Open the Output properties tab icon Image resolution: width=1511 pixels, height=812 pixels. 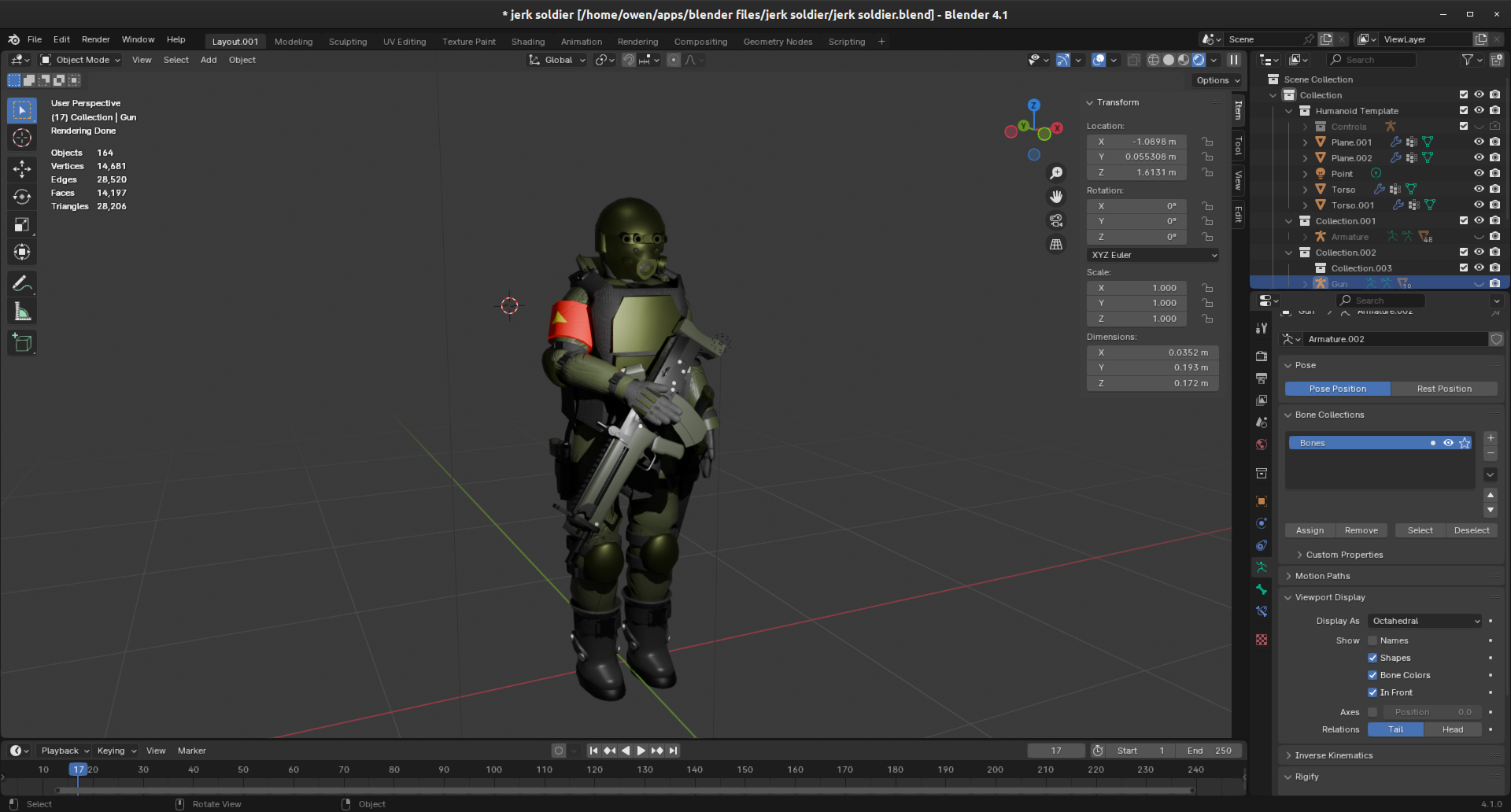(1262, 378)
